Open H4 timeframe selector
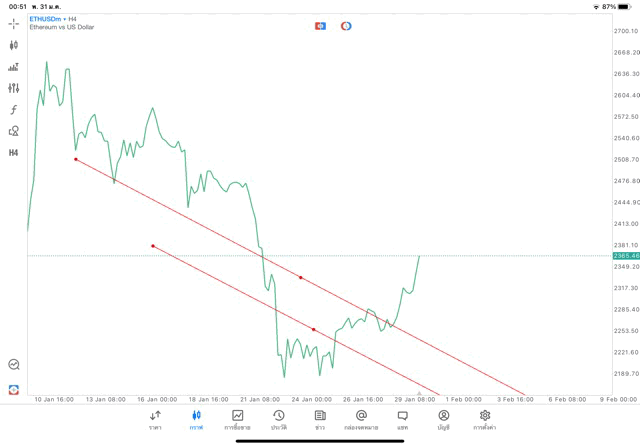The image size is (640, 447). 14,153
